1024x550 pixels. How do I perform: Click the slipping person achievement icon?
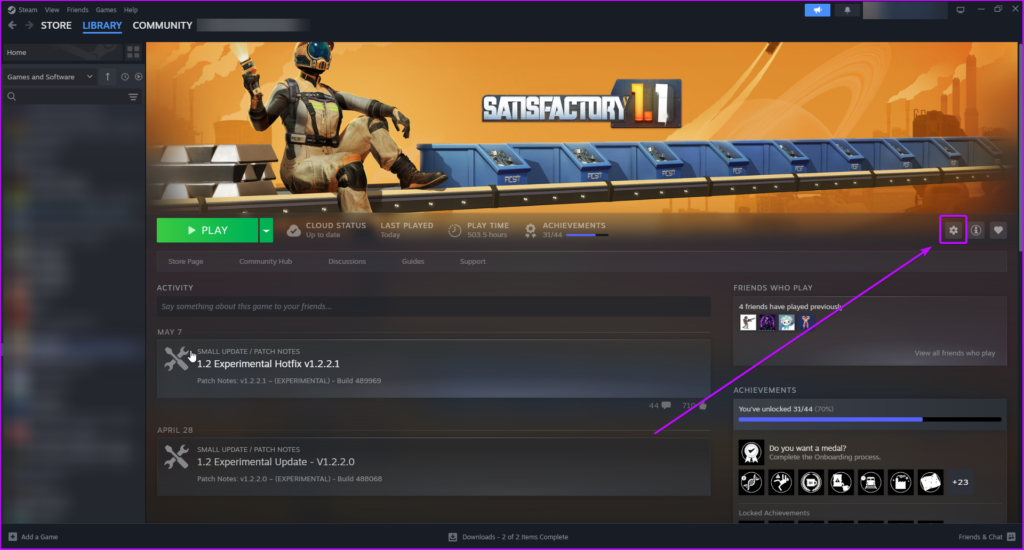(781, 482)
